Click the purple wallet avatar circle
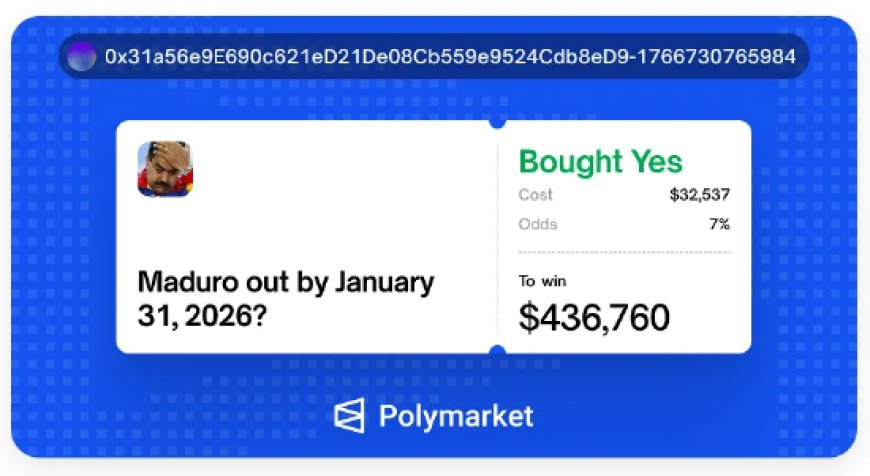Viewport: 870px width, 476px height. pyautogui.click(x=81, y=56)
